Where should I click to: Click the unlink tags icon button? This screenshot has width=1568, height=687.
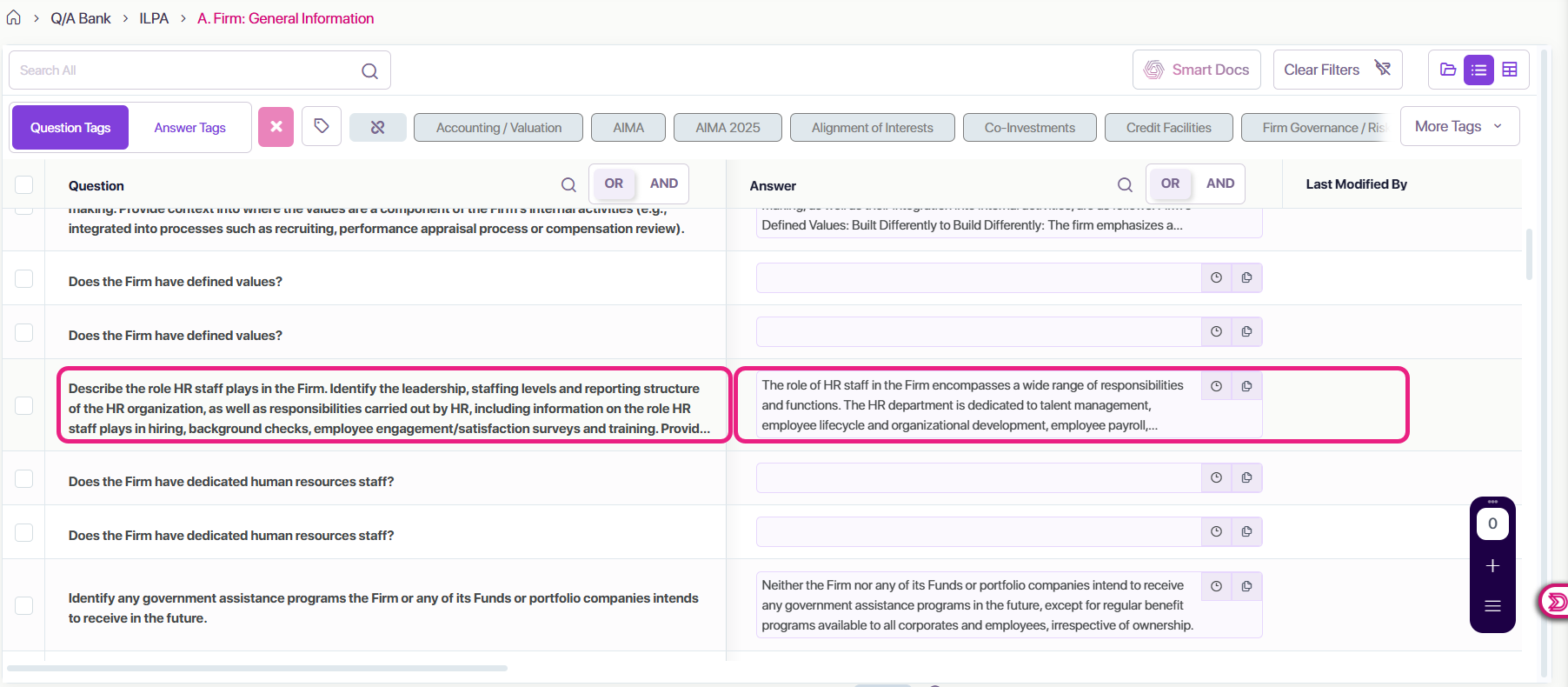[x=377, y=128]
